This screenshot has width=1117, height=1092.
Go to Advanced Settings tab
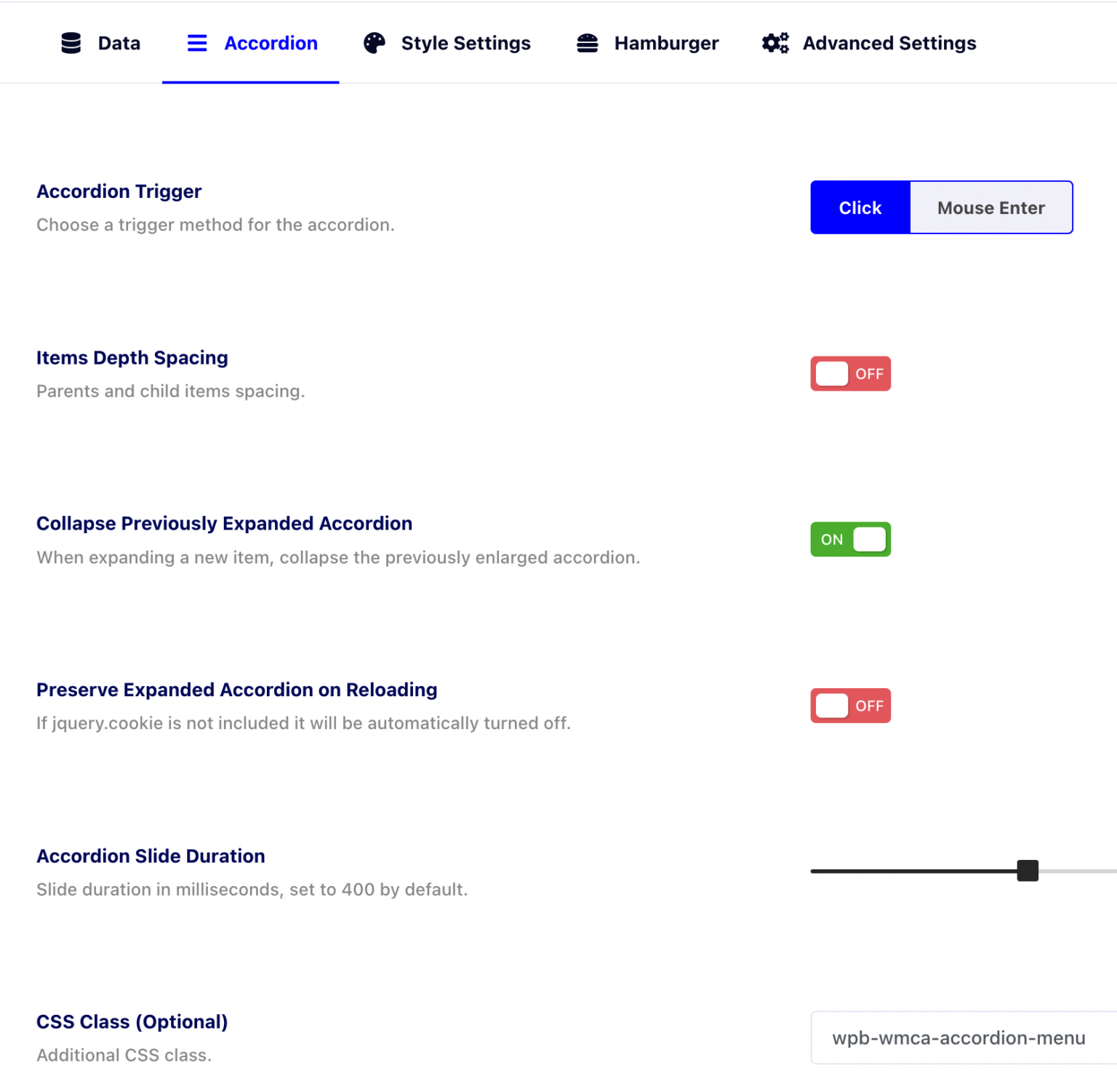click(869, 44)
